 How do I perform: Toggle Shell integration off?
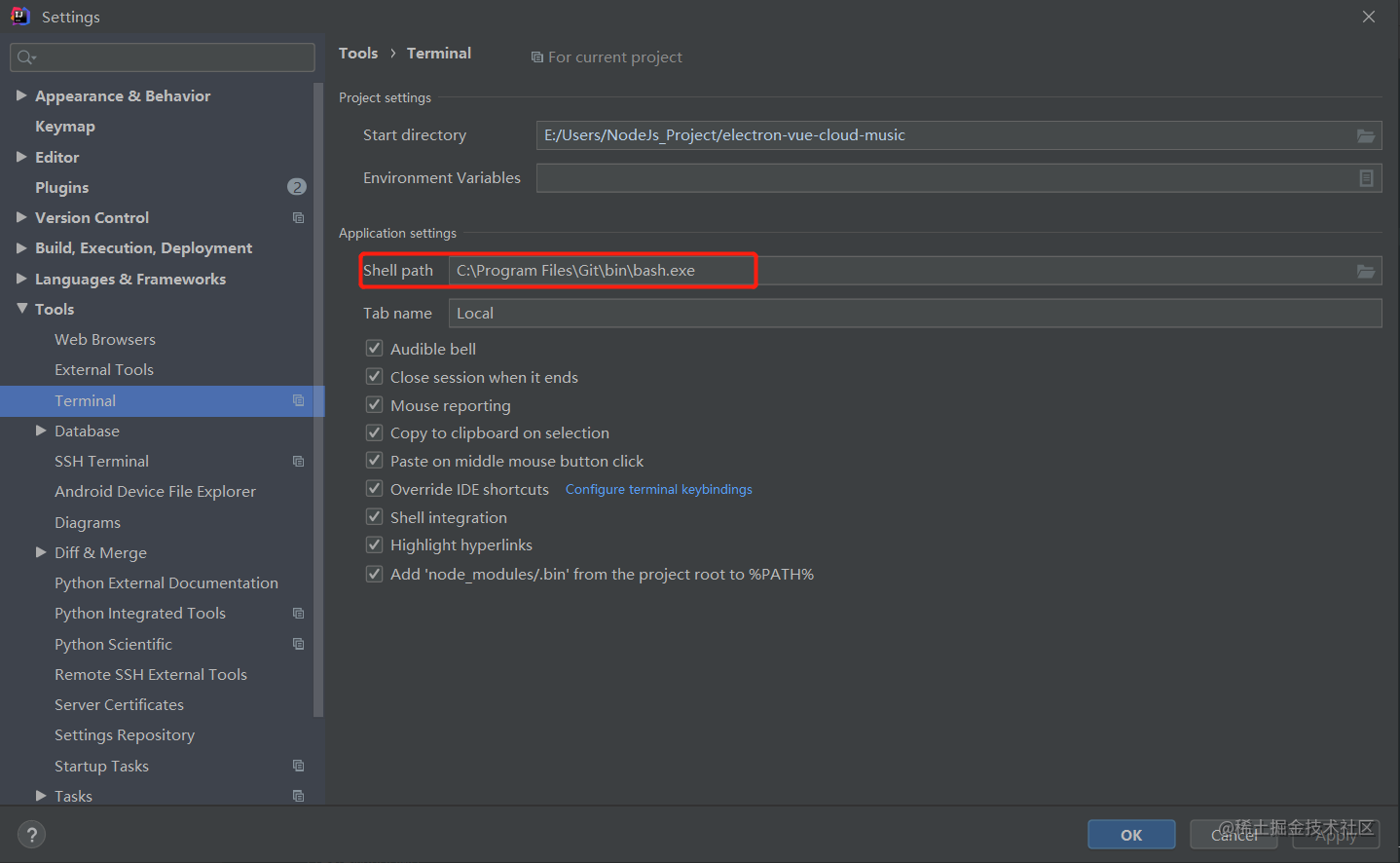tap(374, 516)
